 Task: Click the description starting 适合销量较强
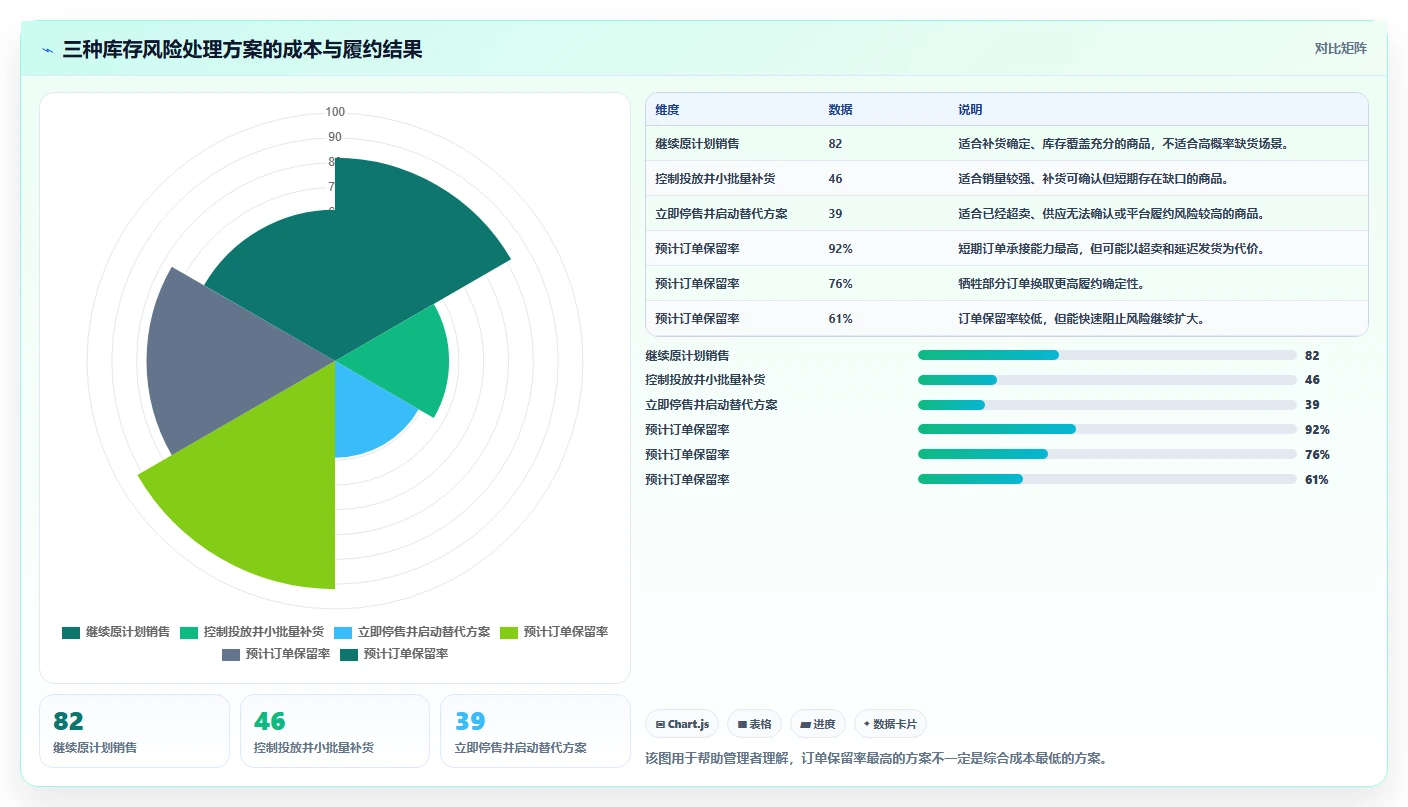[1093, 179]
